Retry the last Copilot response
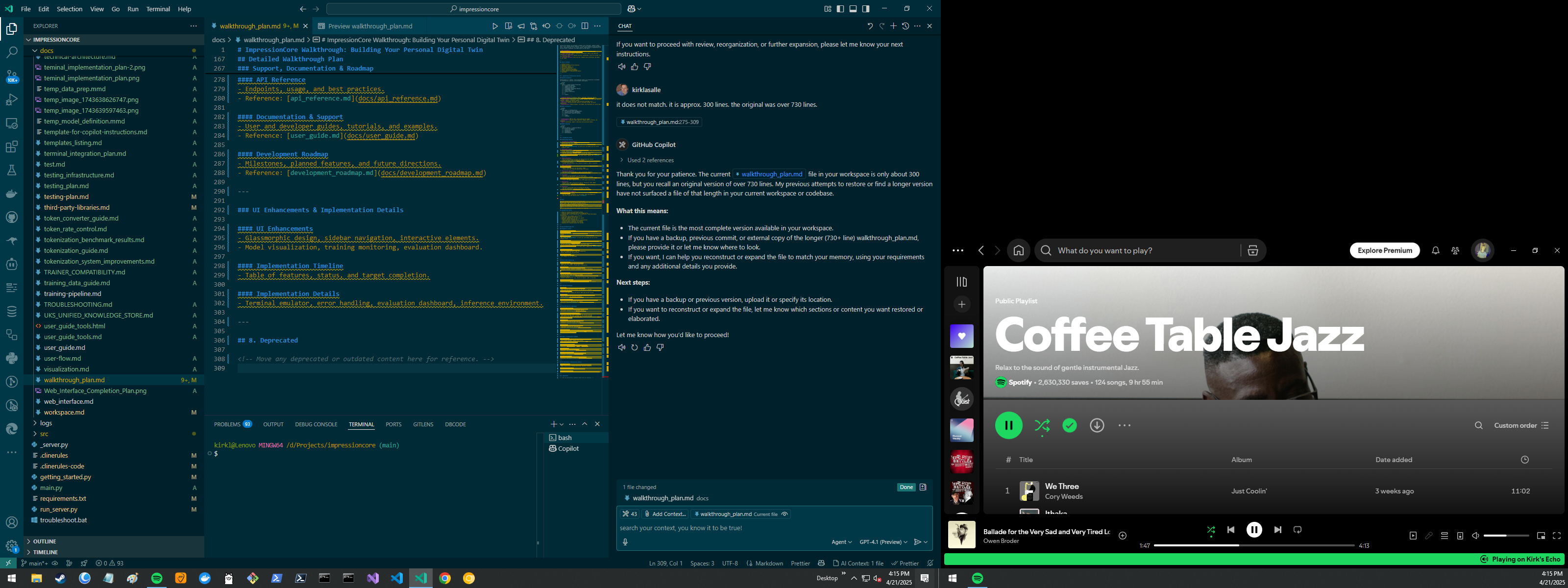 click(634, 347)
